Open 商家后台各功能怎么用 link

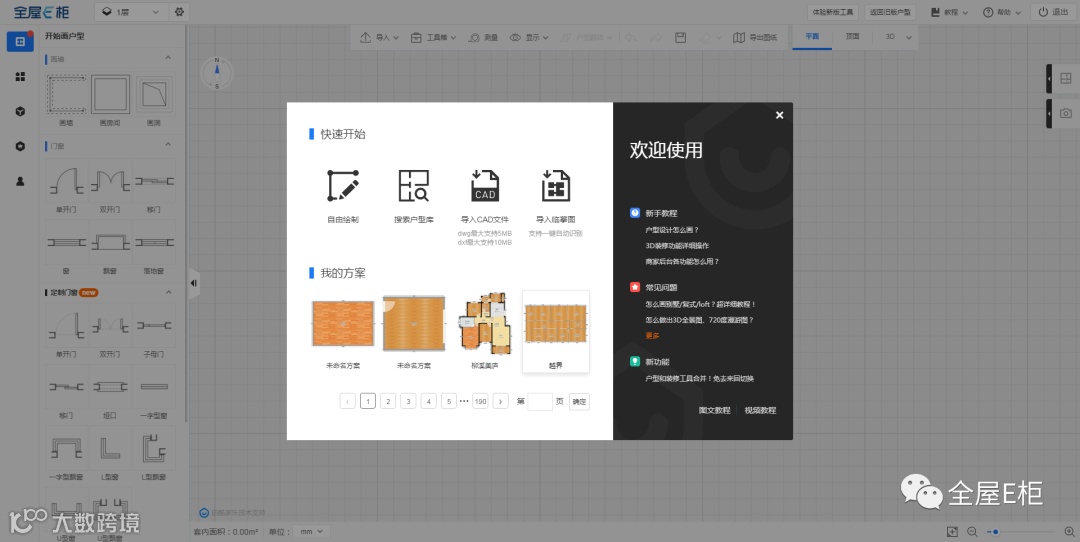(x=682, y=262)
